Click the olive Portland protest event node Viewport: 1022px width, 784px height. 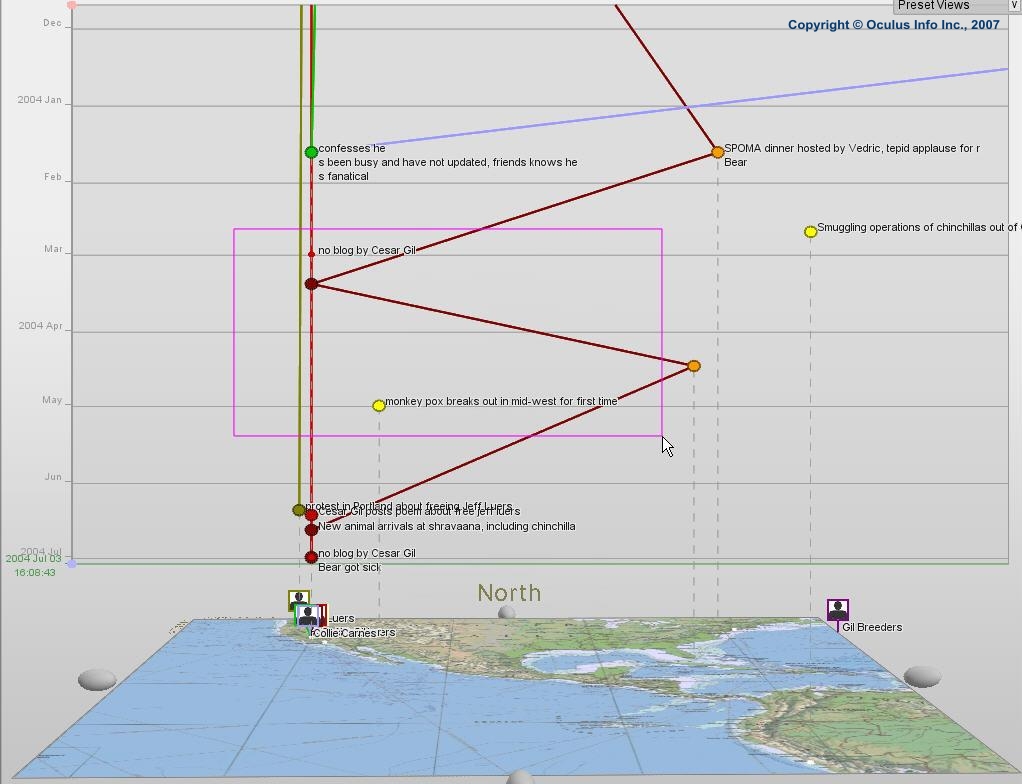click(x=298, y=510)
